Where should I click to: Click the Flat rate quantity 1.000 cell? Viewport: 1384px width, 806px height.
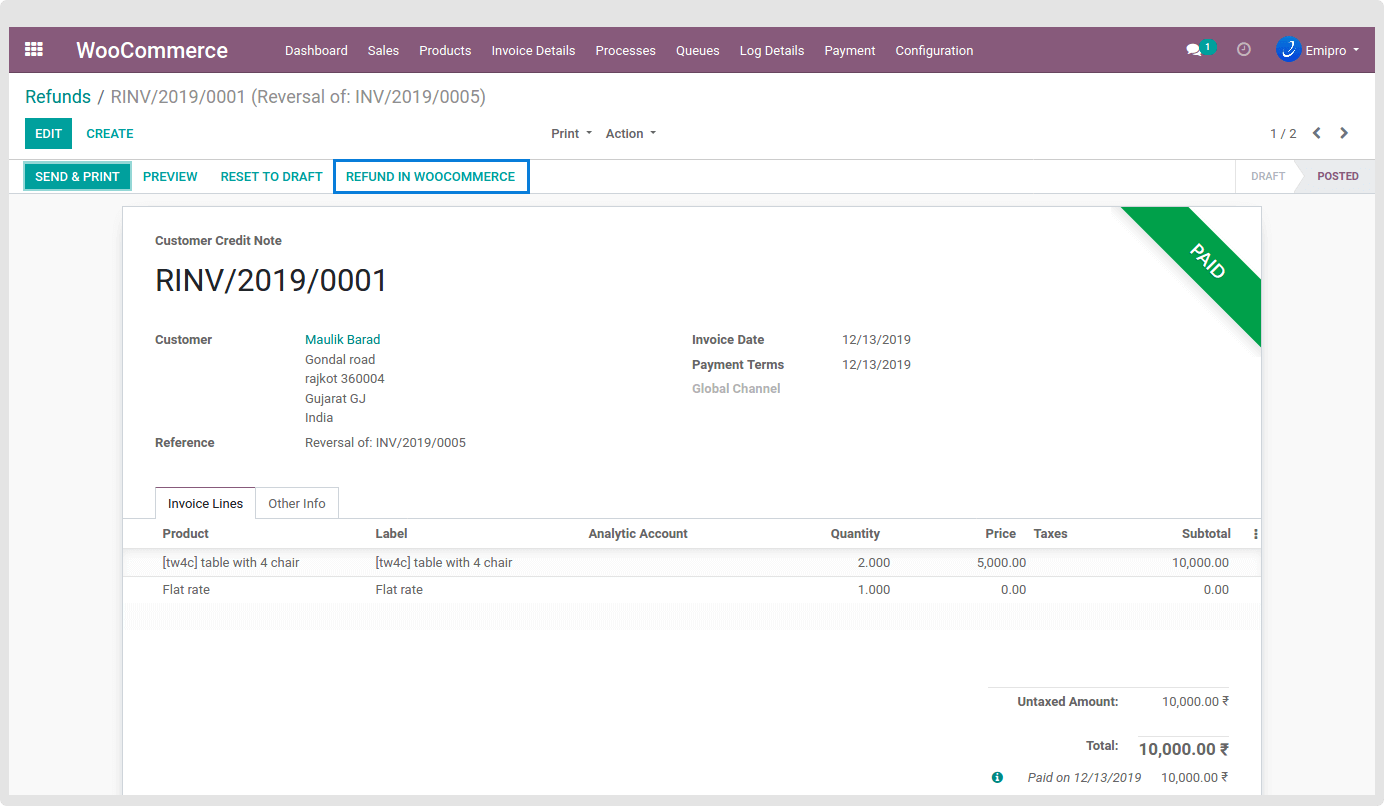pyautogui.click(x=874, y=590)
